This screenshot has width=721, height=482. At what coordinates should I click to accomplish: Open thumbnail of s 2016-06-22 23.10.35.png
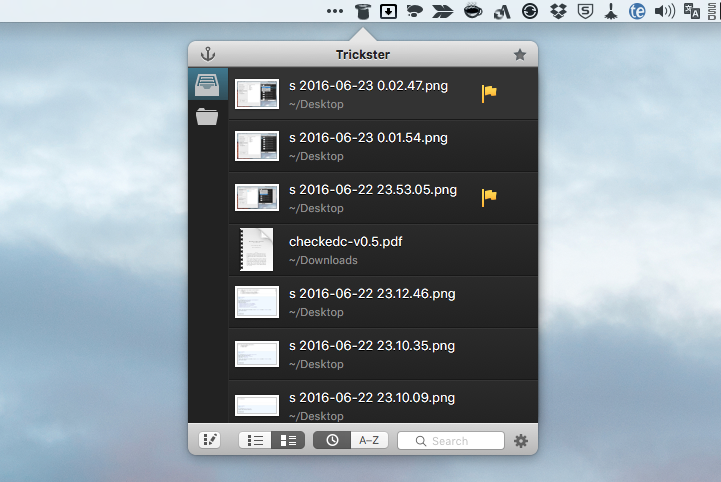tap(257, 354)
